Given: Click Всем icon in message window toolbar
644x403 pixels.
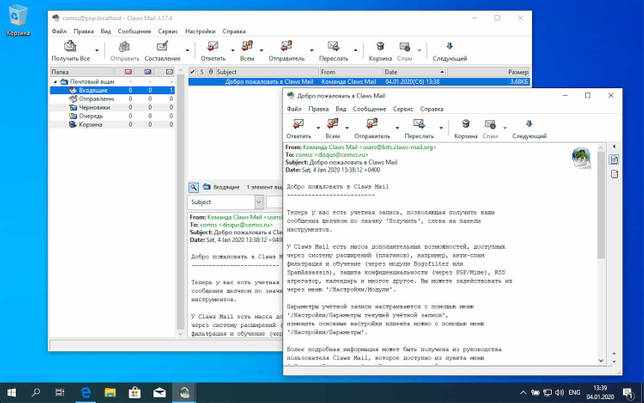Looking at the screenshot, I should (x=332, y=124).
